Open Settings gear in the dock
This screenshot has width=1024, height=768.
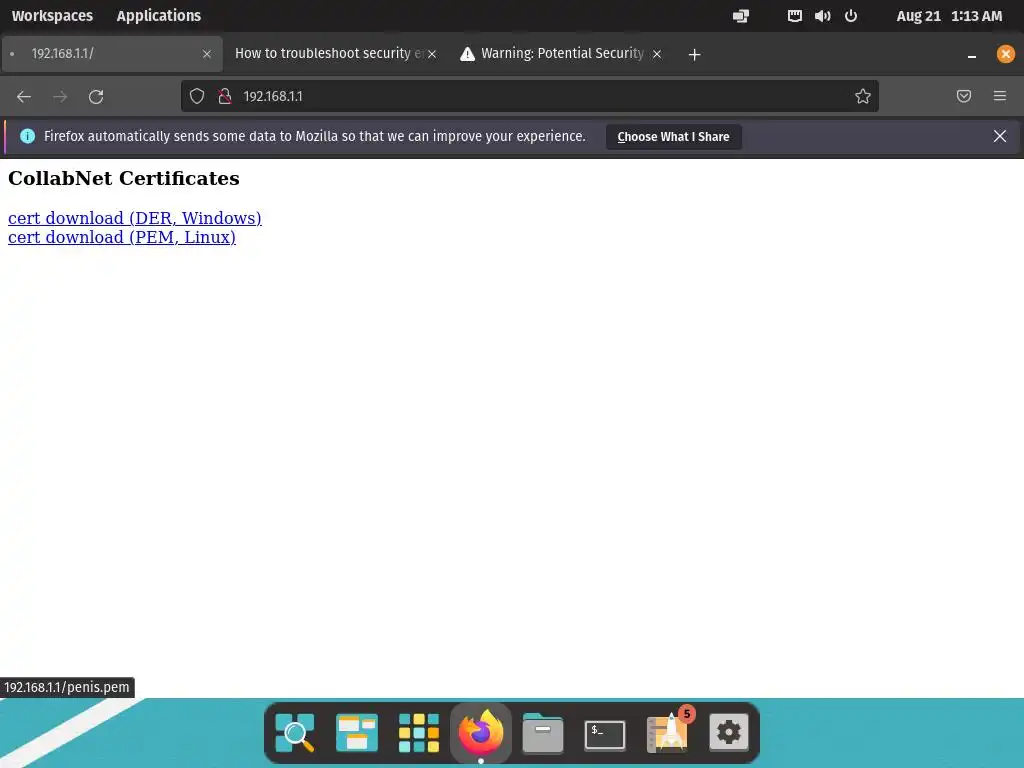click(729, 732)
